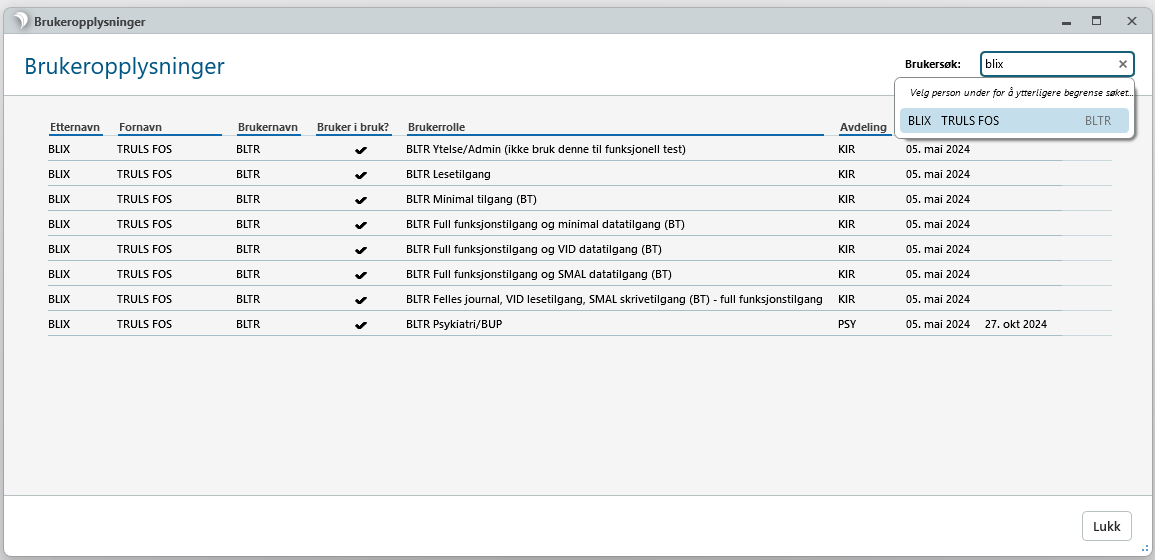Click the Avdeling column header
The height and width of the screenshot is (560, 1155).
tap(862, 127)
